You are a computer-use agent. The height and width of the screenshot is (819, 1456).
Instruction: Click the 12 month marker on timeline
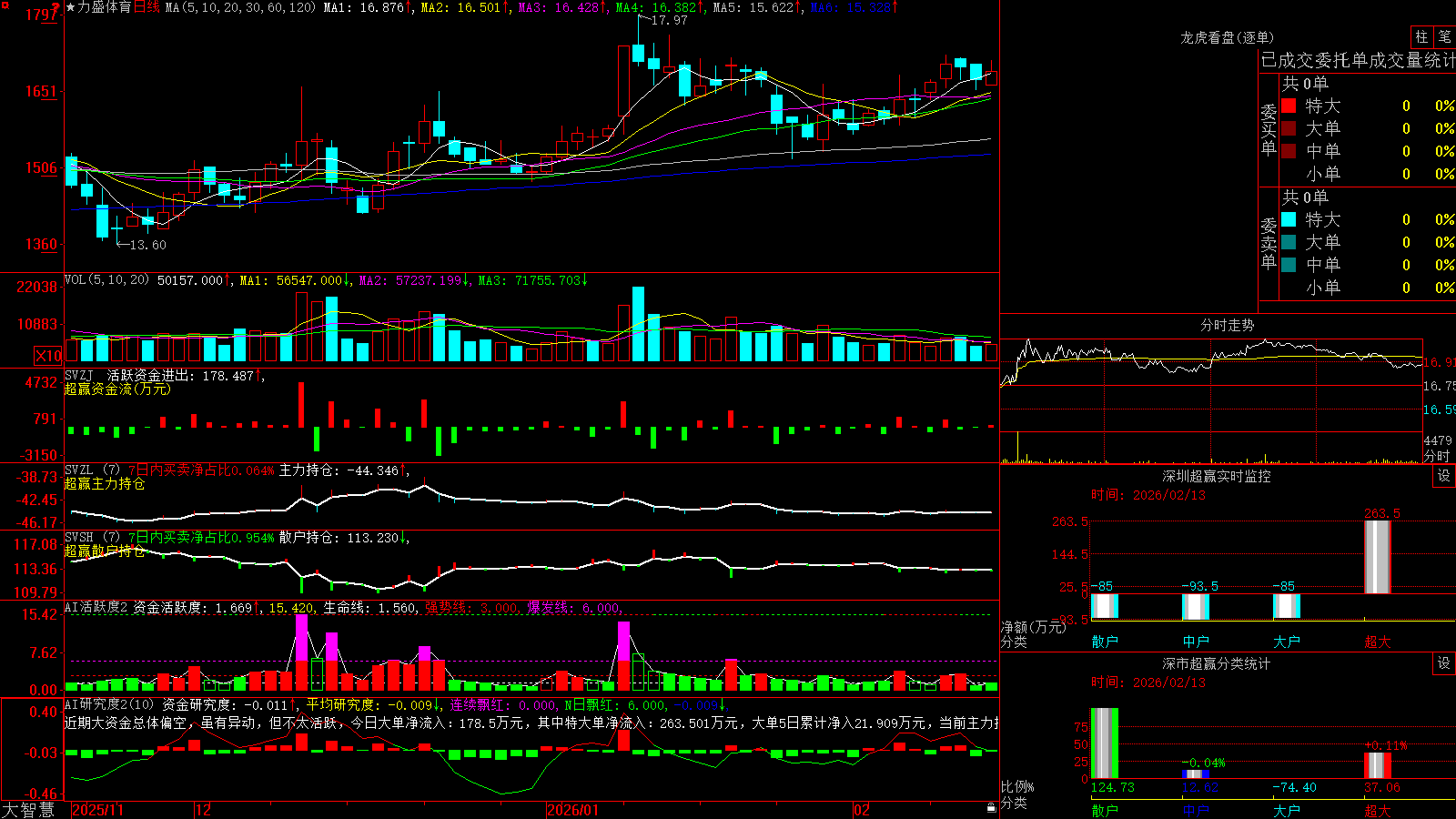[x=204, y=810]
